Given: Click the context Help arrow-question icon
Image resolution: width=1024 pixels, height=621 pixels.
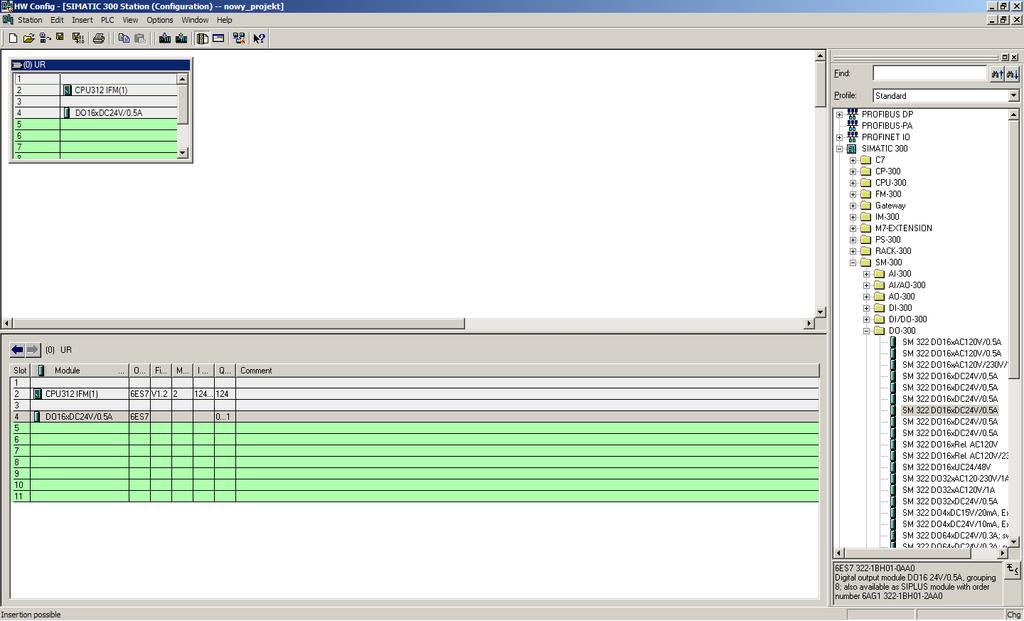Looking at the screenshot, I should point(259,39).
